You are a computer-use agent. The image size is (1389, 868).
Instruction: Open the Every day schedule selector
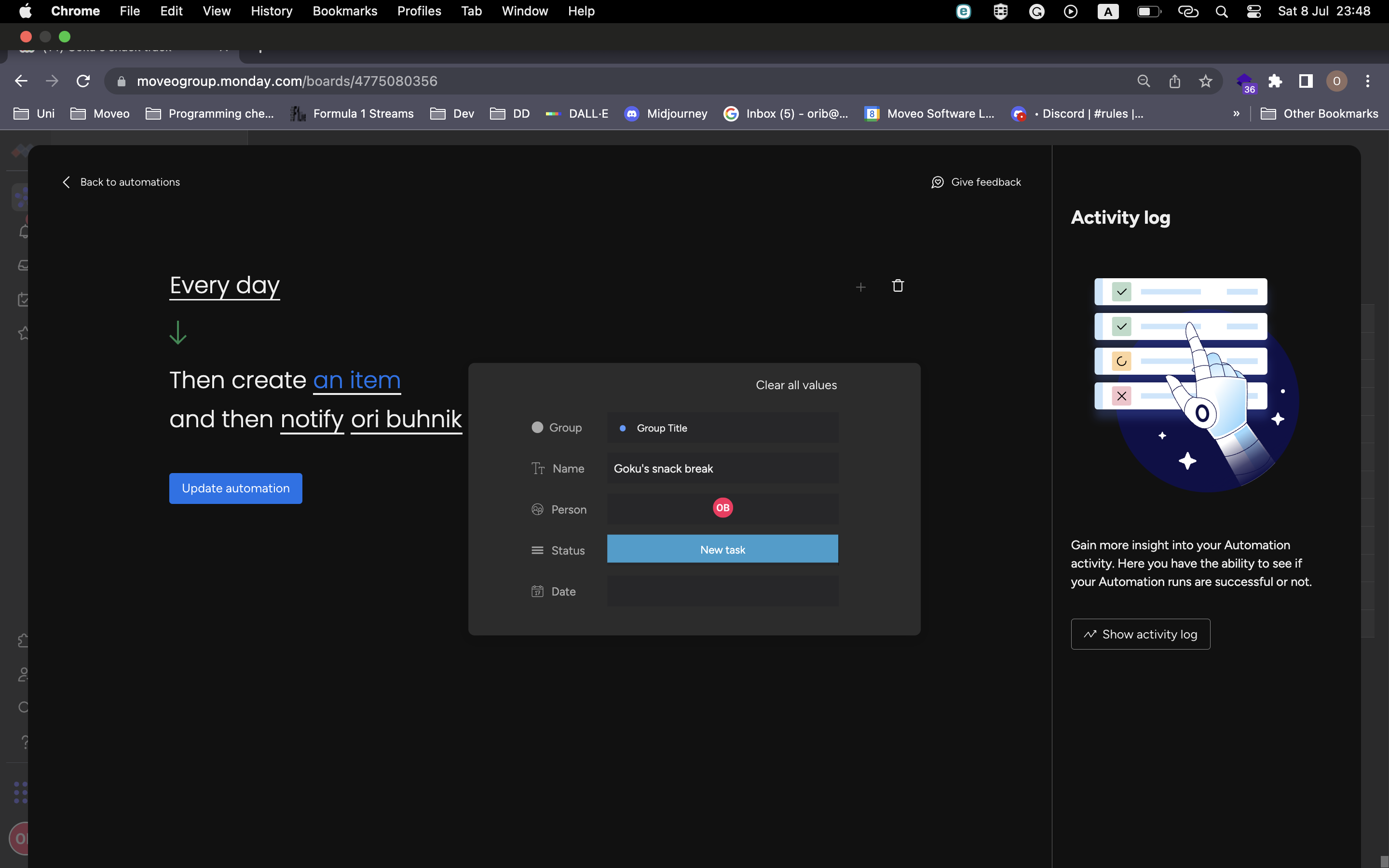click(224, 285)
